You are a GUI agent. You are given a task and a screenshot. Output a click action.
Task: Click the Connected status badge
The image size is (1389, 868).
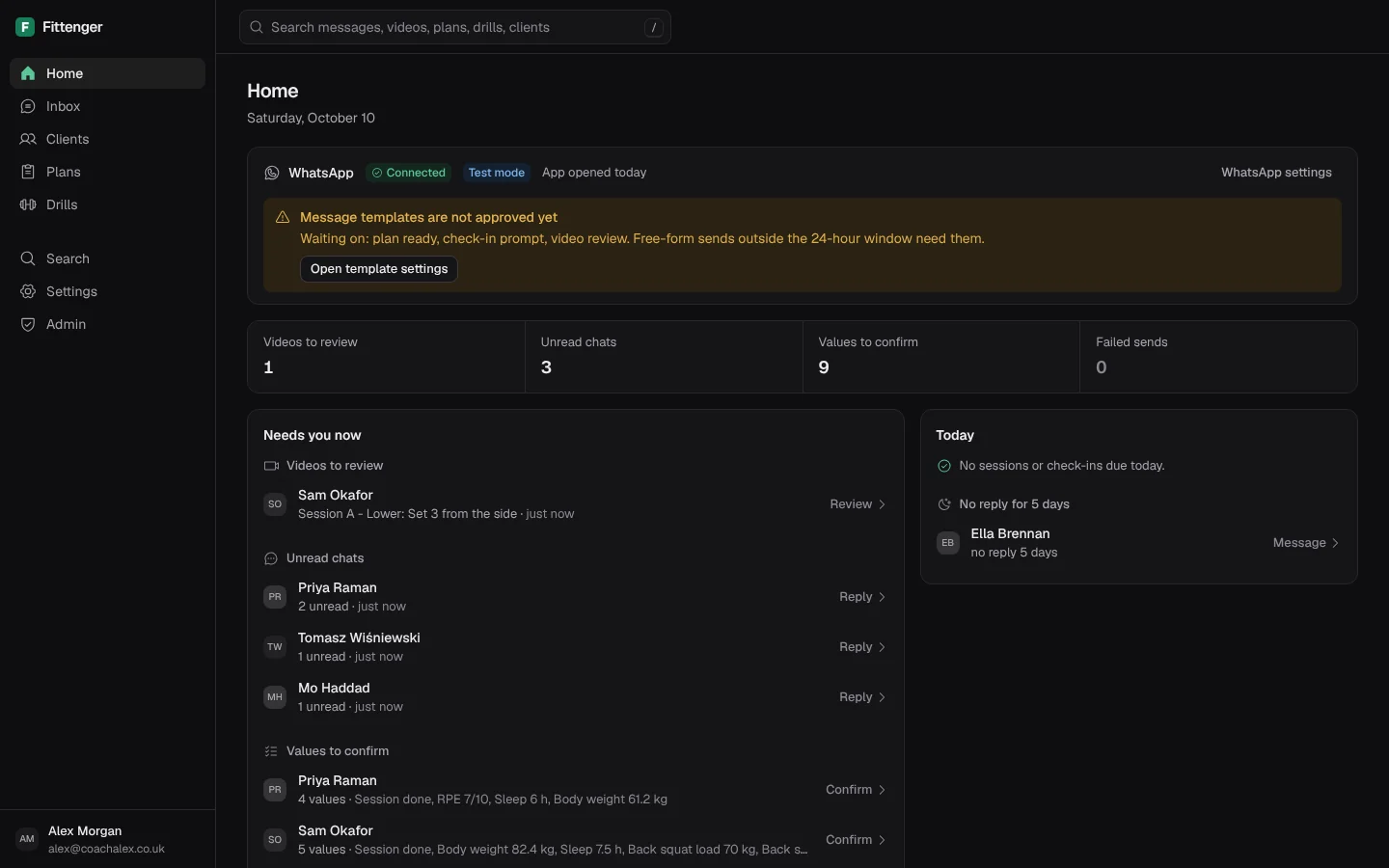coord(409,173)
